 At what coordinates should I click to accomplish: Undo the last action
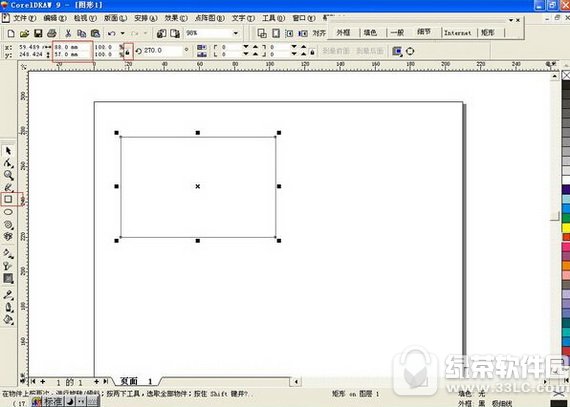pos(112,33)
